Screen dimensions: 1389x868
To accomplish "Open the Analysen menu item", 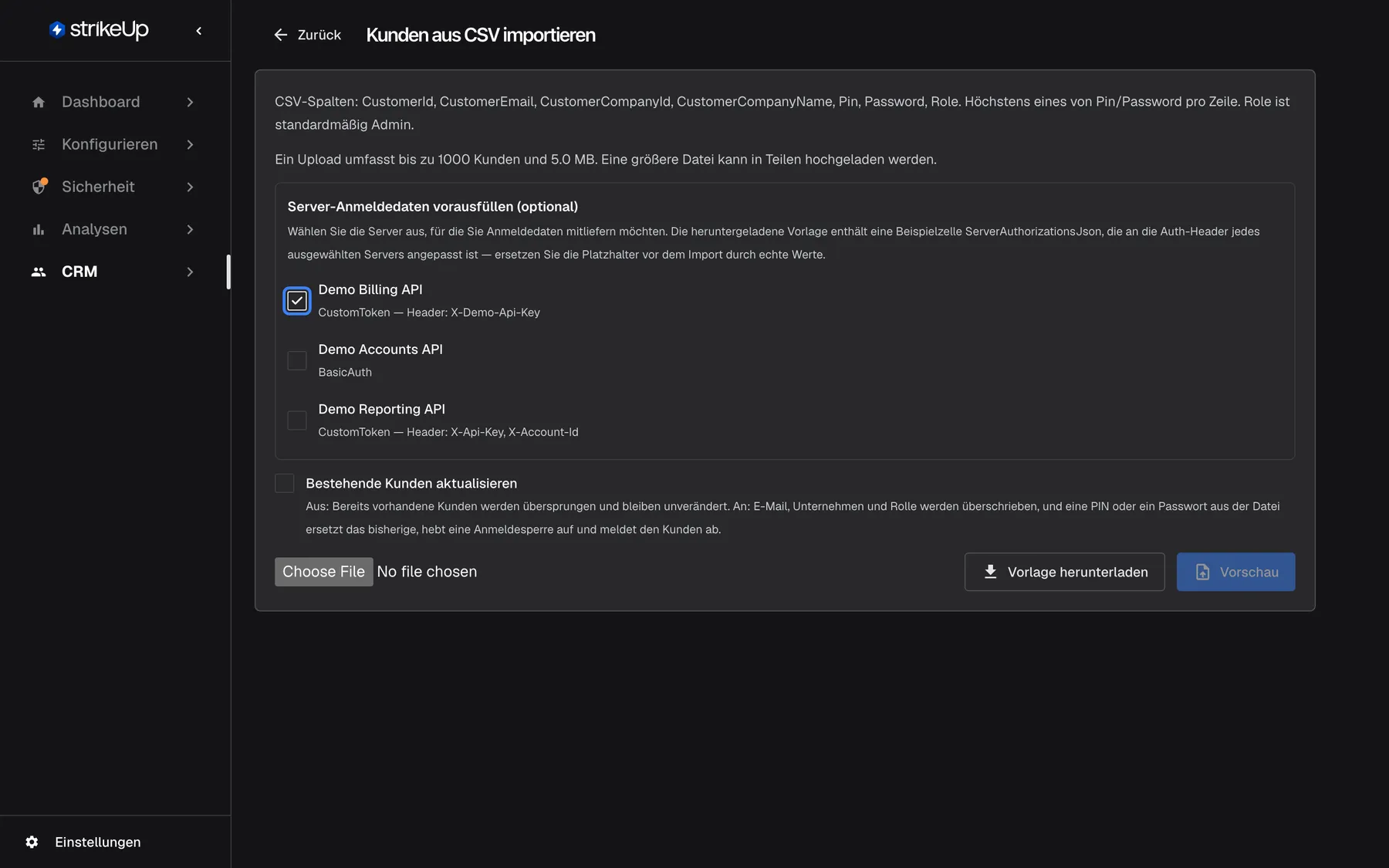I will 113,229.
